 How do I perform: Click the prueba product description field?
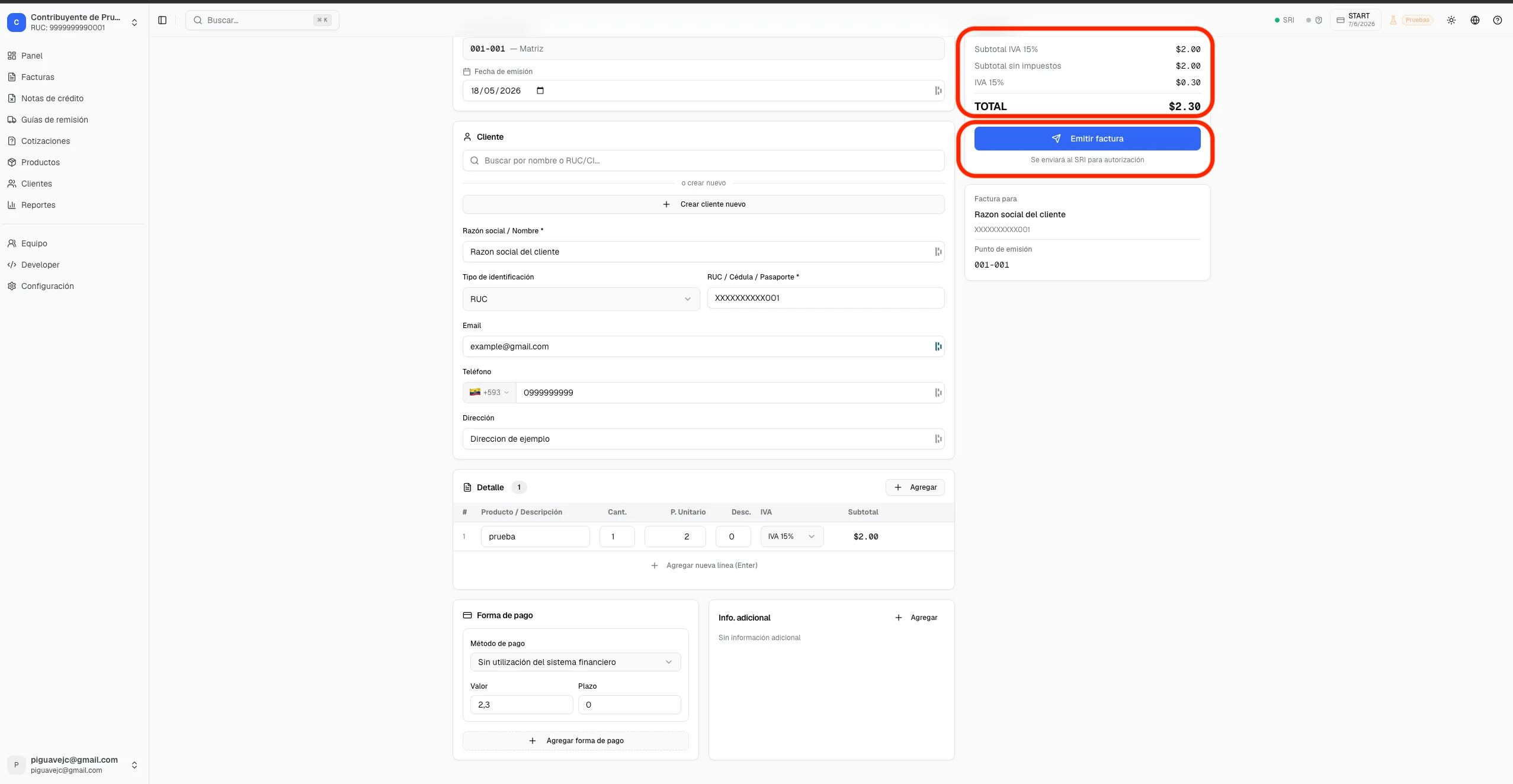(x=535, y=536)
